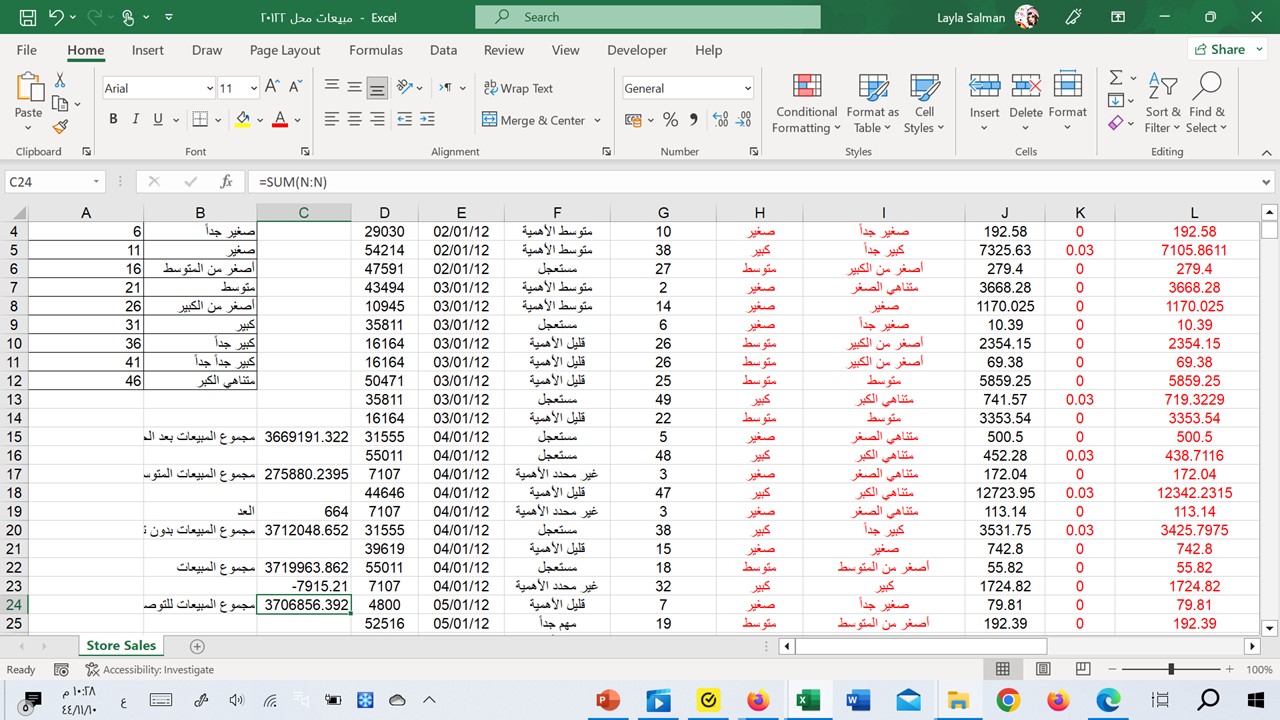Click the AutoSum sigma icon
The width and height of the screenshot is (1280, 720).
[x=1116, y=78]
